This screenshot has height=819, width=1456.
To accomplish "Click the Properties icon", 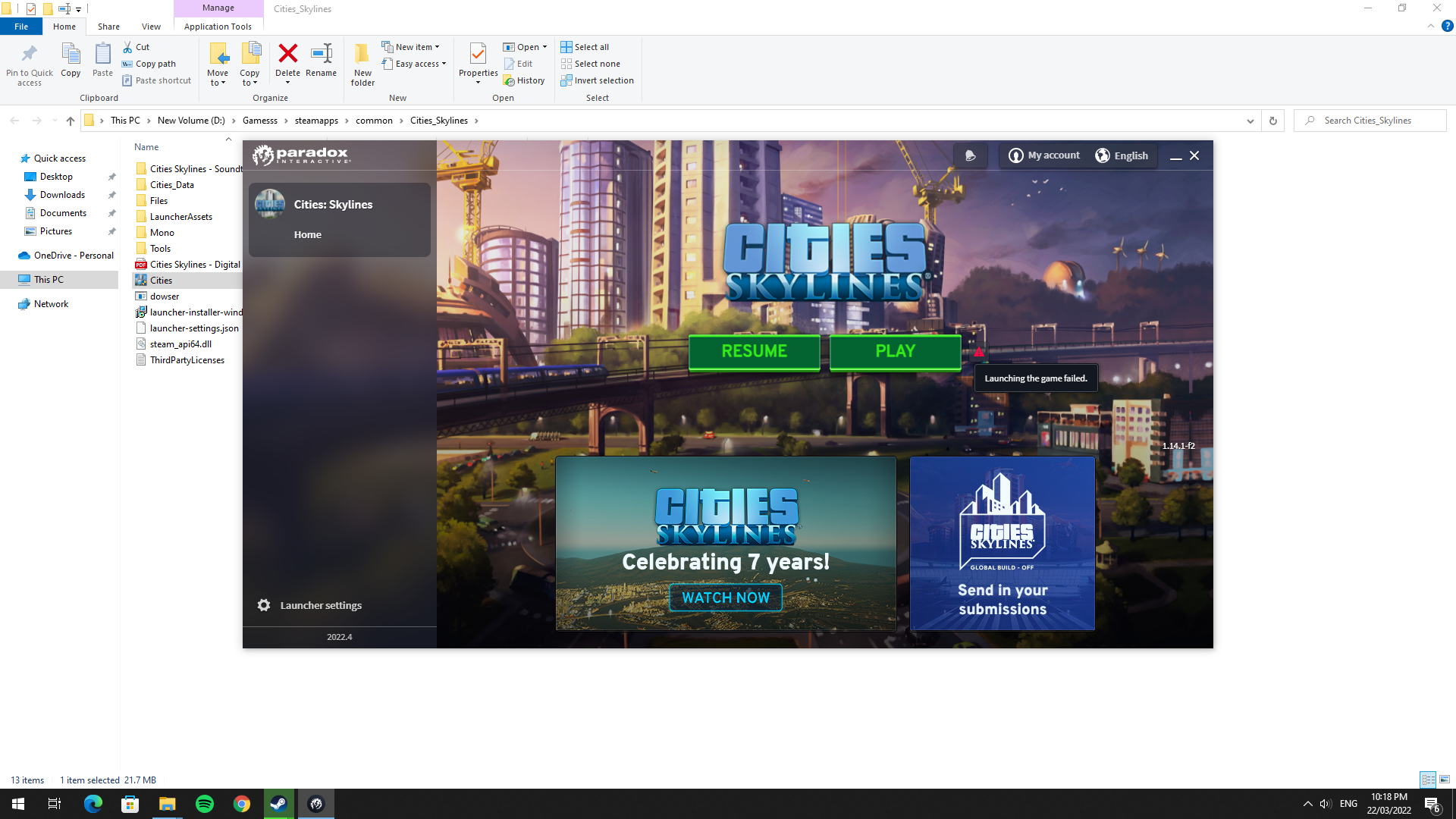I will [x=478, y=54].
